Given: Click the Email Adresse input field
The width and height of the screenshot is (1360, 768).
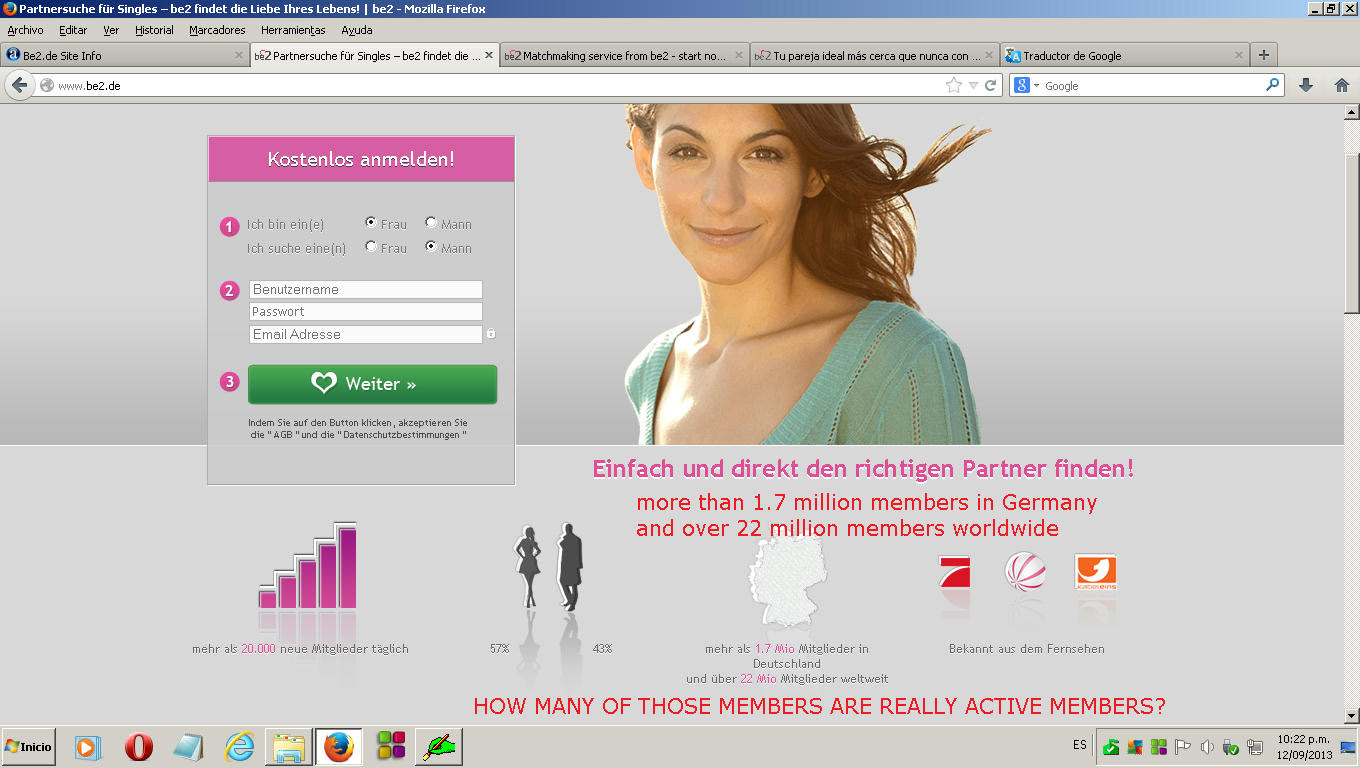Looking at the screenshot, I should tap(366, 334).
